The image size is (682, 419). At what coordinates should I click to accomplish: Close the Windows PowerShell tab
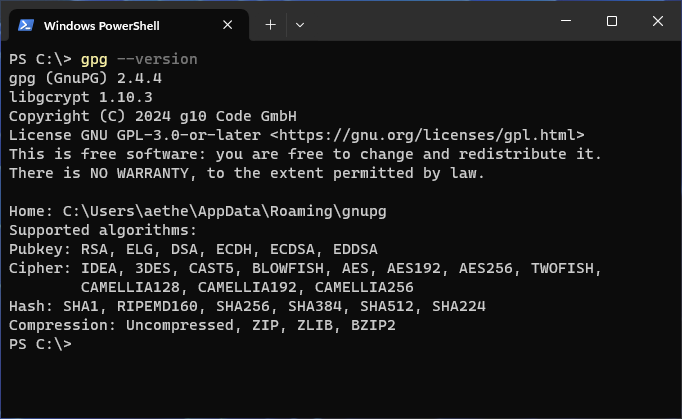tap(227, 25)
